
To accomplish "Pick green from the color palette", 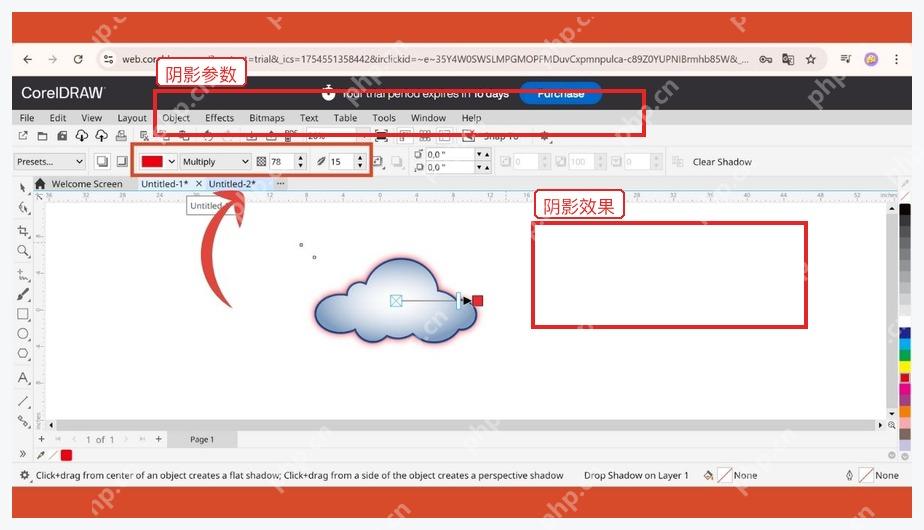I will click(905, 356).
